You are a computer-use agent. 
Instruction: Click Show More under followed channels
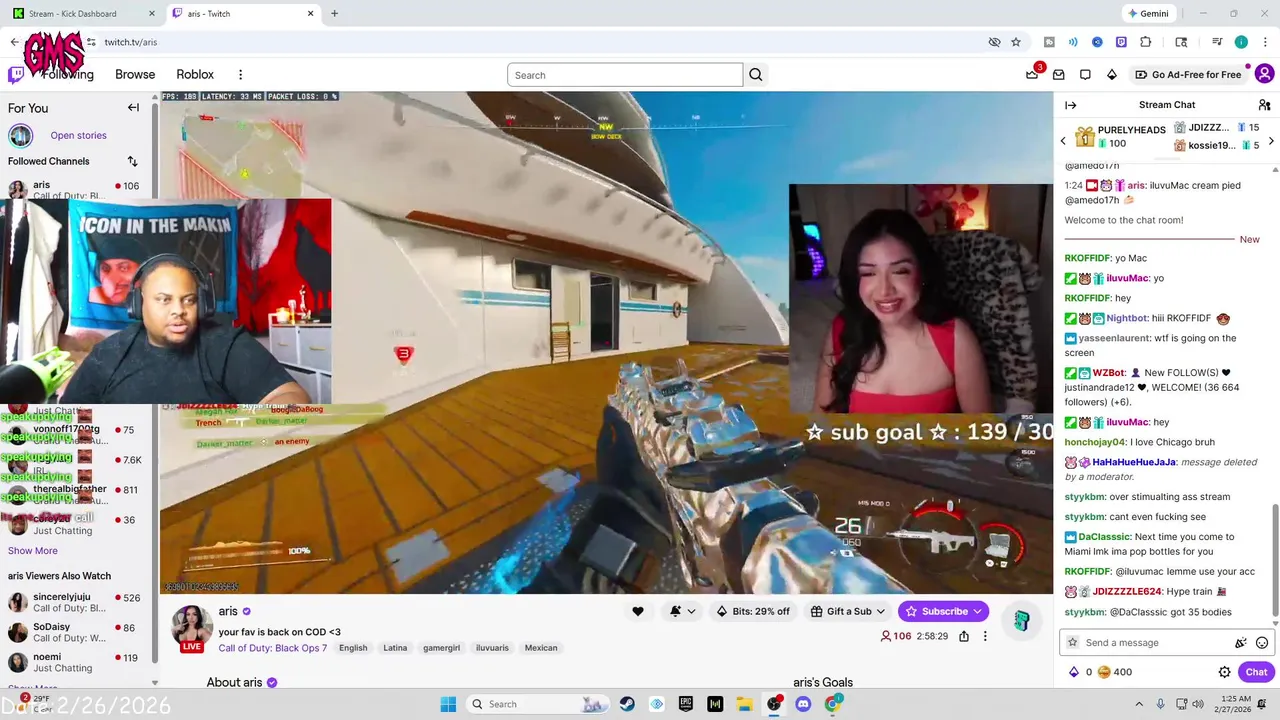[x=33, y=551]
